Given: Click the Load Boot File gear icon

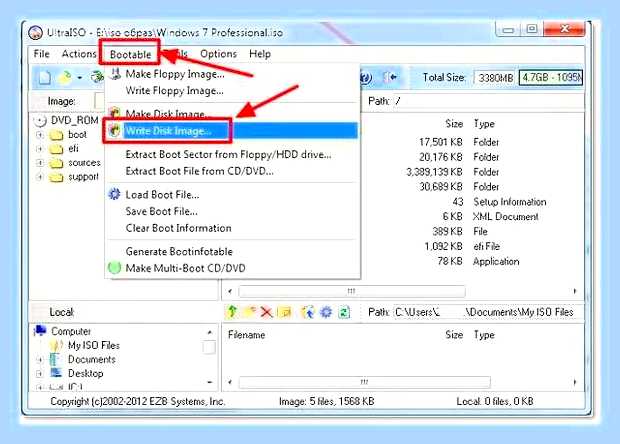Looking at the screenshot, I should coord(114,194).
